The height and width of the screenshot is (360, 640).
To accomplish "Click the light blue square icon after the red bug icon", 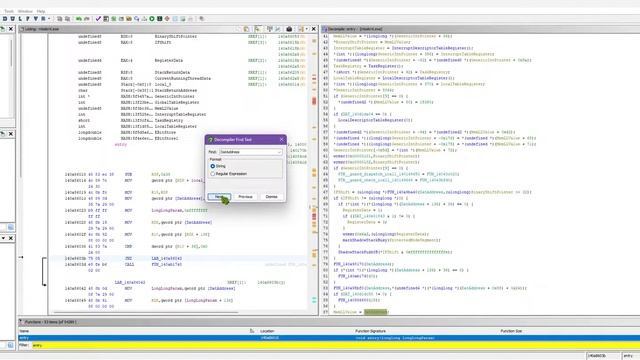I will coord(175,19).
